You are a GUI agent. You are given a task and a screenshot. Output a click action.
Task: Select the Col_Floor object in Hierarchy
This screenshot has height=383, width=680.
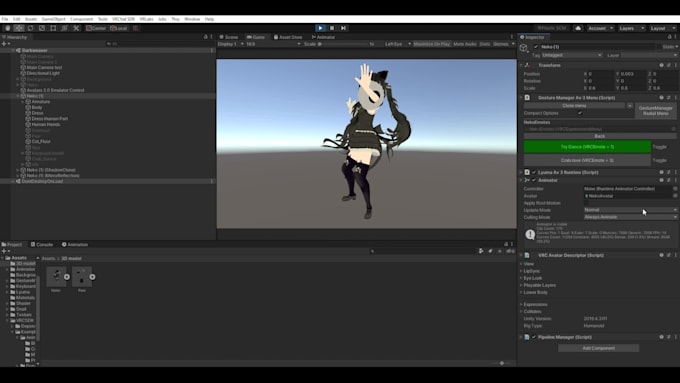41,141
